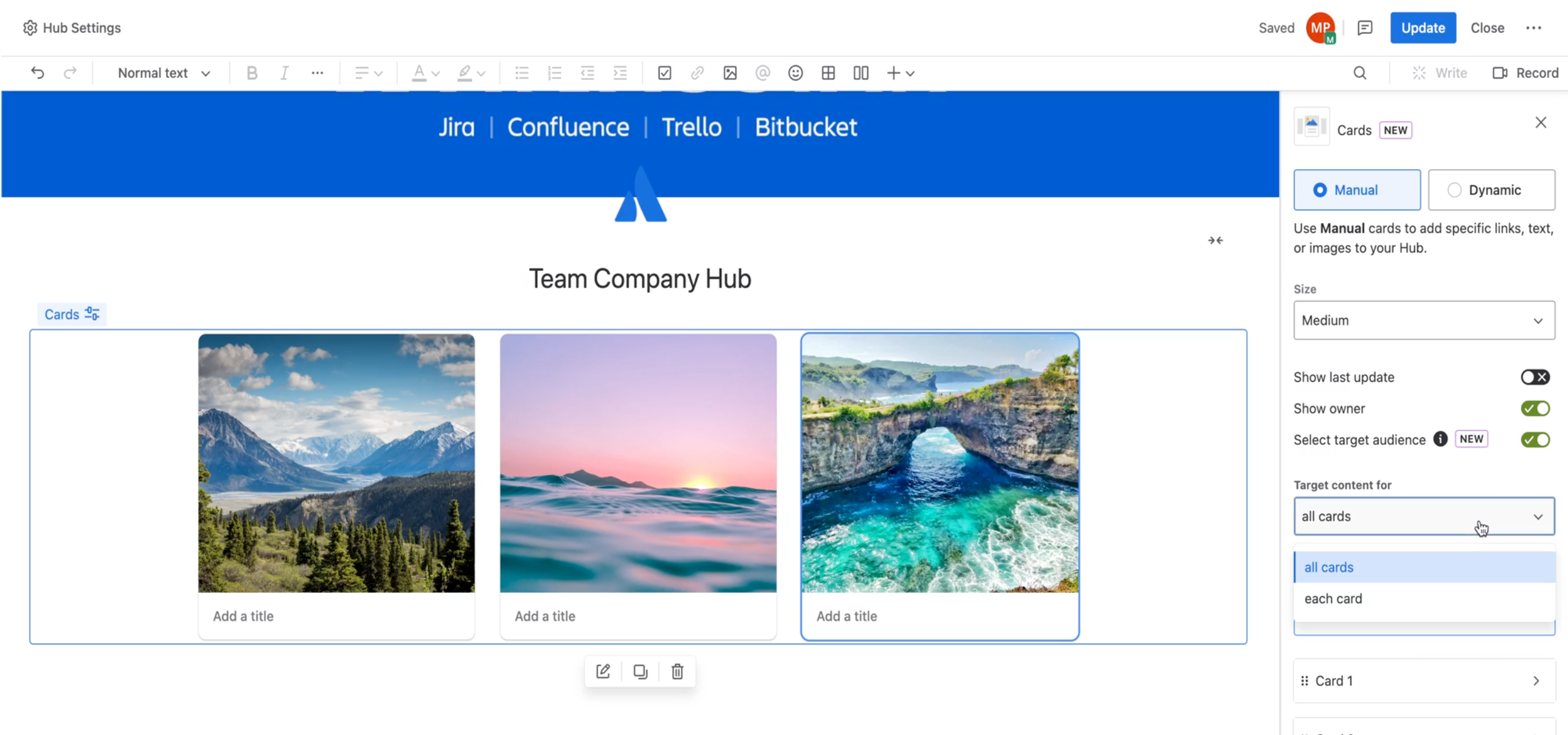Open the text highlight color picker
1568x735 pixels.
(x=470, y=73)
